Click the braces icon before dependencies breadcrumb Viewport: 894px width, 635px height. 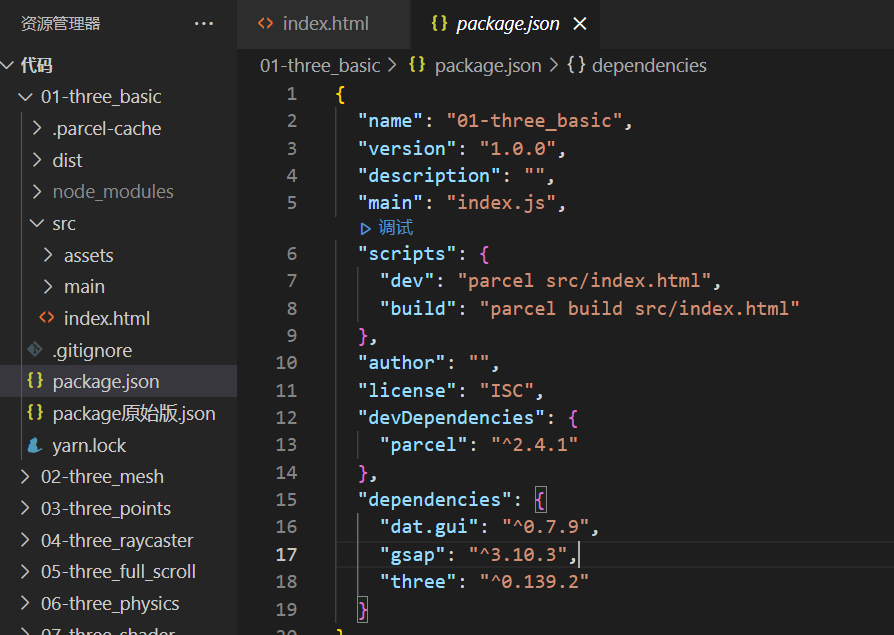[x=576, y=65]
